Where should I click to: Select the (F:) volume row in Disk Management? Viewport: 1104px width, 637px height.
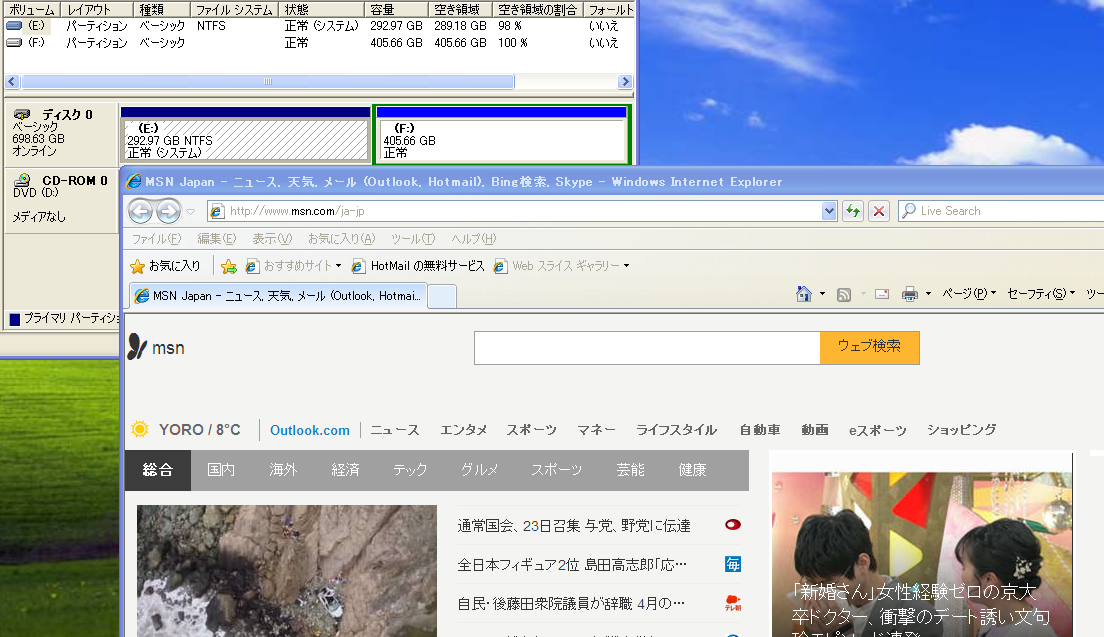pos(317,42)
